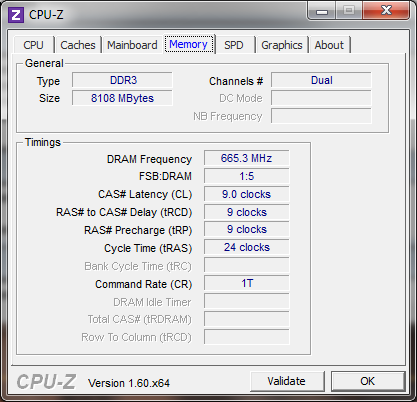Click the Validate button
The image size is (417, 402).
[287, 381]
